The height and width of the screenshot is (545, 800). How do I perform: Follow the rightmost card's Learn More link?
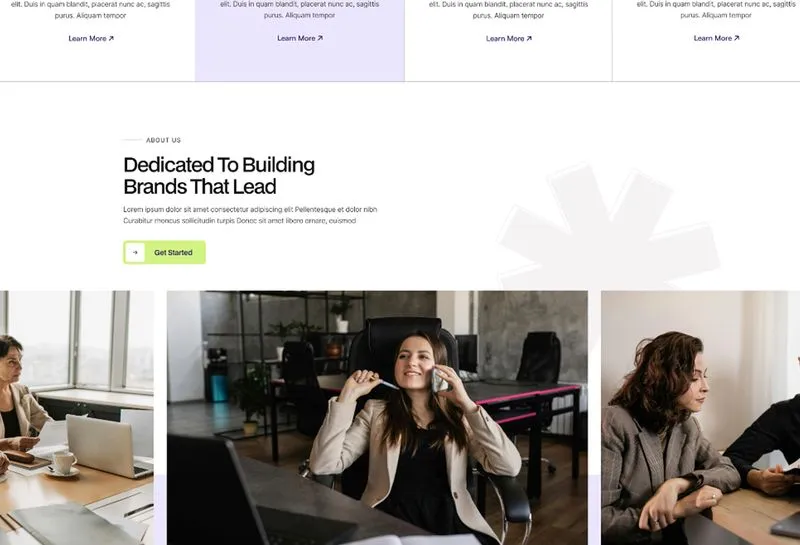coord(716,38)
